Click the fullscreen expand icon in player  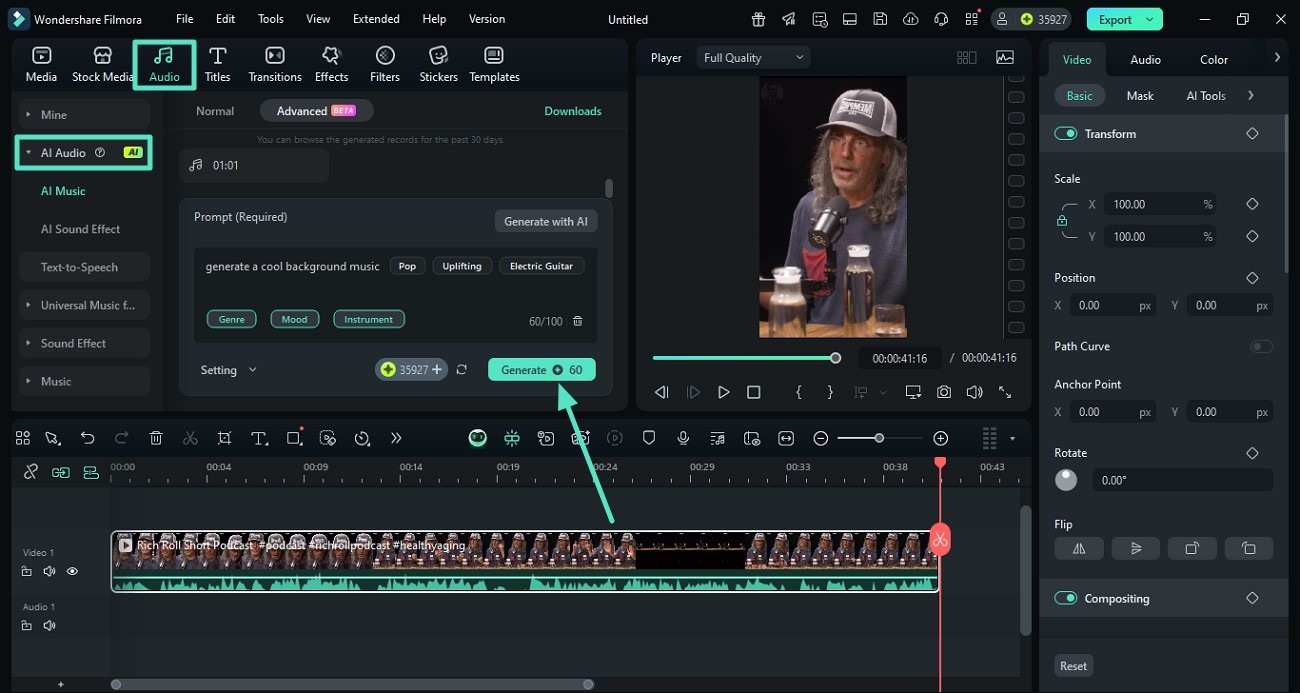pyautogui.click(x=1005, y=393)
